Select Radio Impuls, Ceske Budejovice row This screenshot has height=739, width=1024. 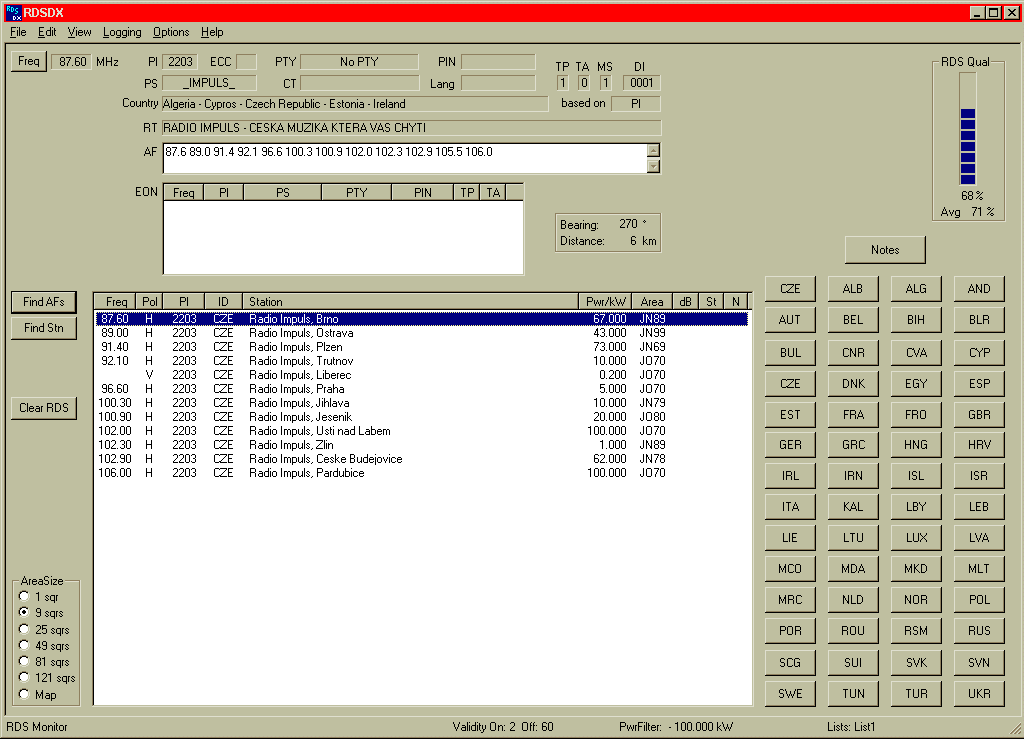coord(421,459)
